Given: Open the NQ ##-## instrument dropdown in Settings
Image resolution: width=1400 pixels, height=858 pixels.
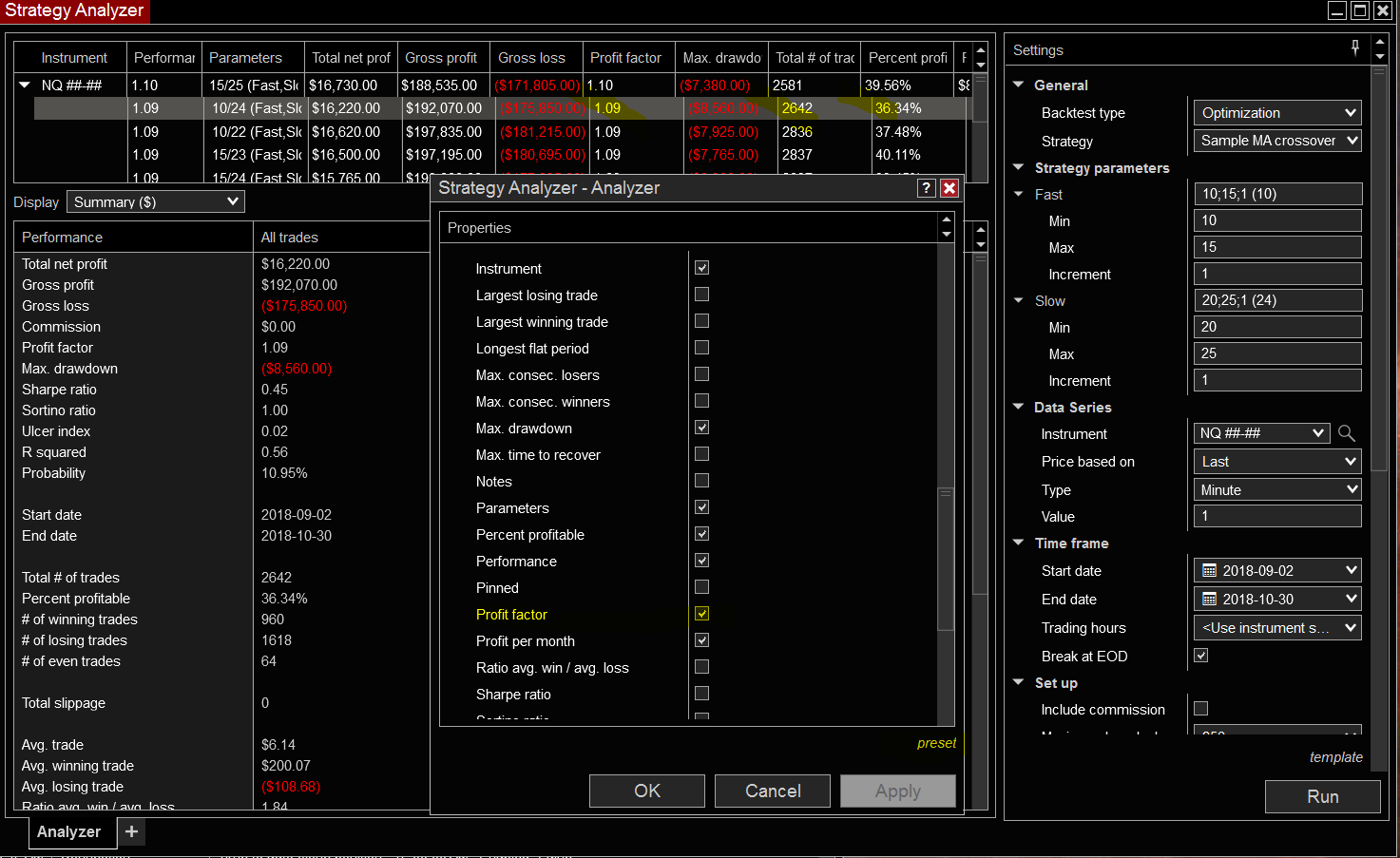Looking at the screenshot, I should click(1262, 433).
